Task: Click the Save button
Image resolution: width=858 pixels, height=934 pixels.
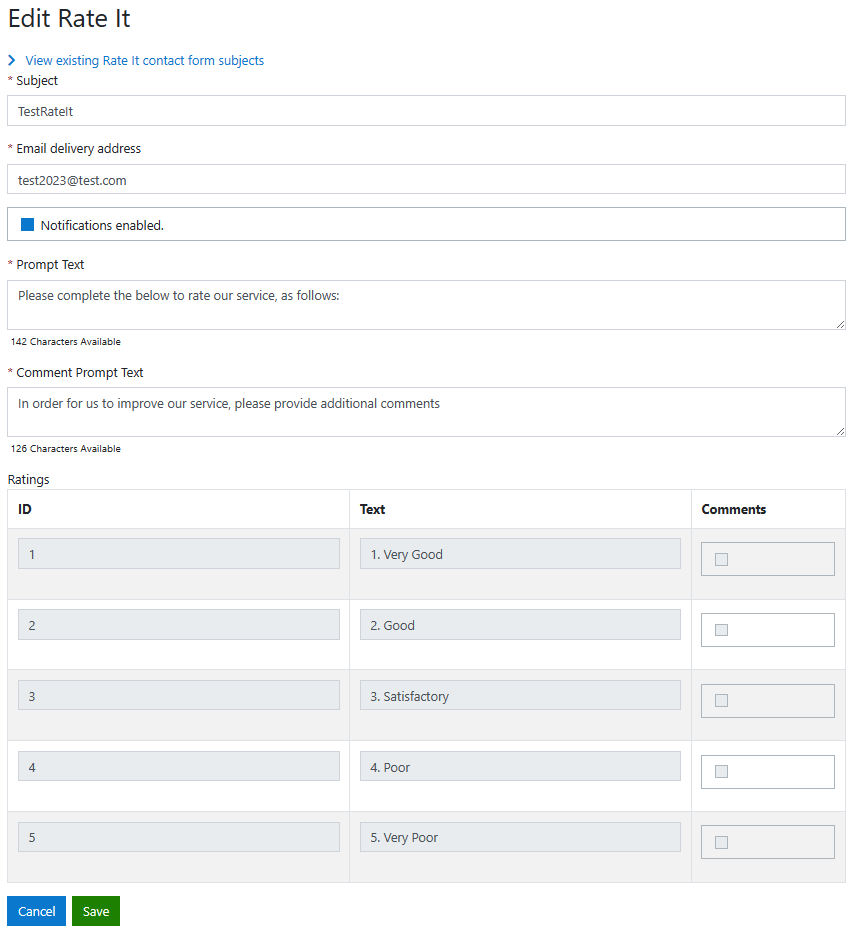Action: tap(96, 911)
